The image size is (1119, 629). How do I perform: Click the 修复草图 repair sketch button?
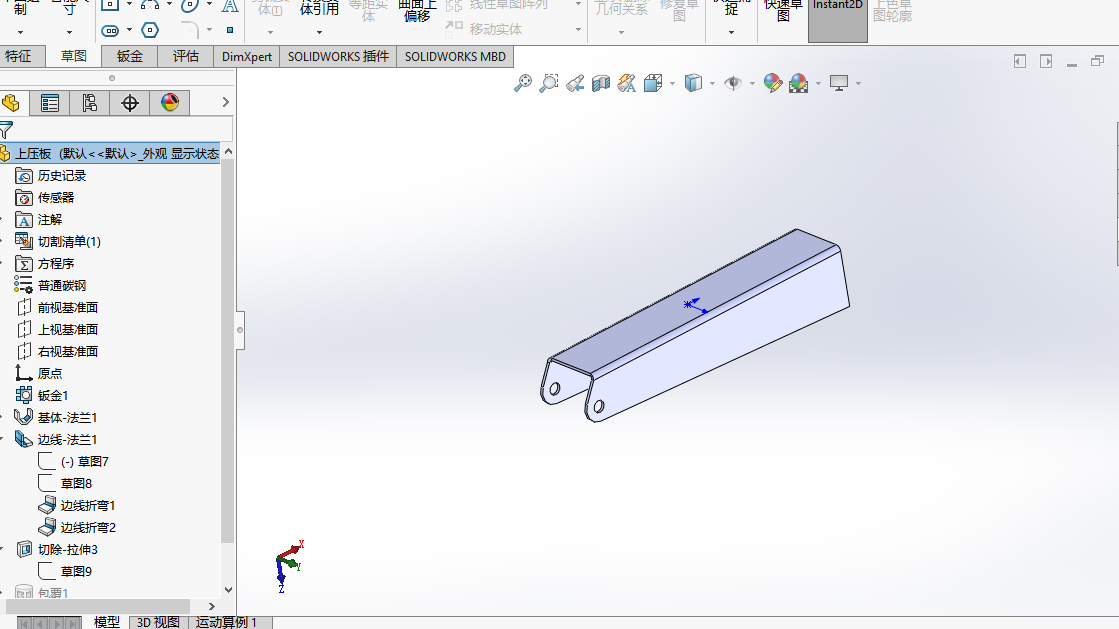tap(679, 11)
